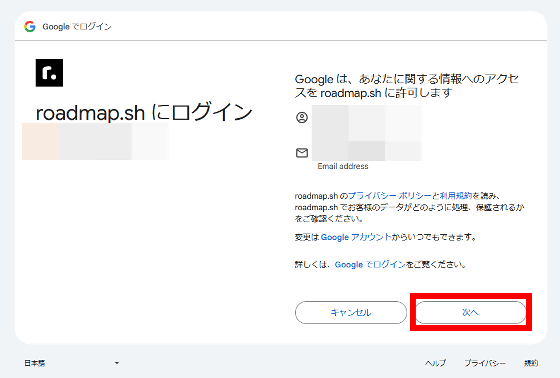This screenshot has width=560, height=378.
Task: Click the Google logo in header
Action: tap(30, 26)
